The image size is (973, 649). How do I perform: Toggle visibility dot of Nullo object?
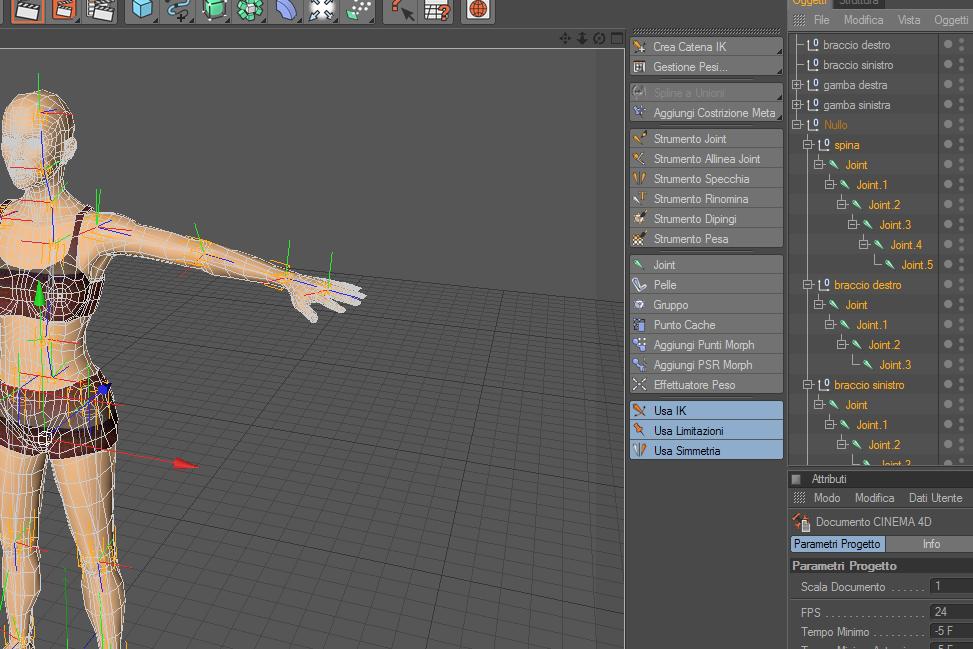[948, 124]
